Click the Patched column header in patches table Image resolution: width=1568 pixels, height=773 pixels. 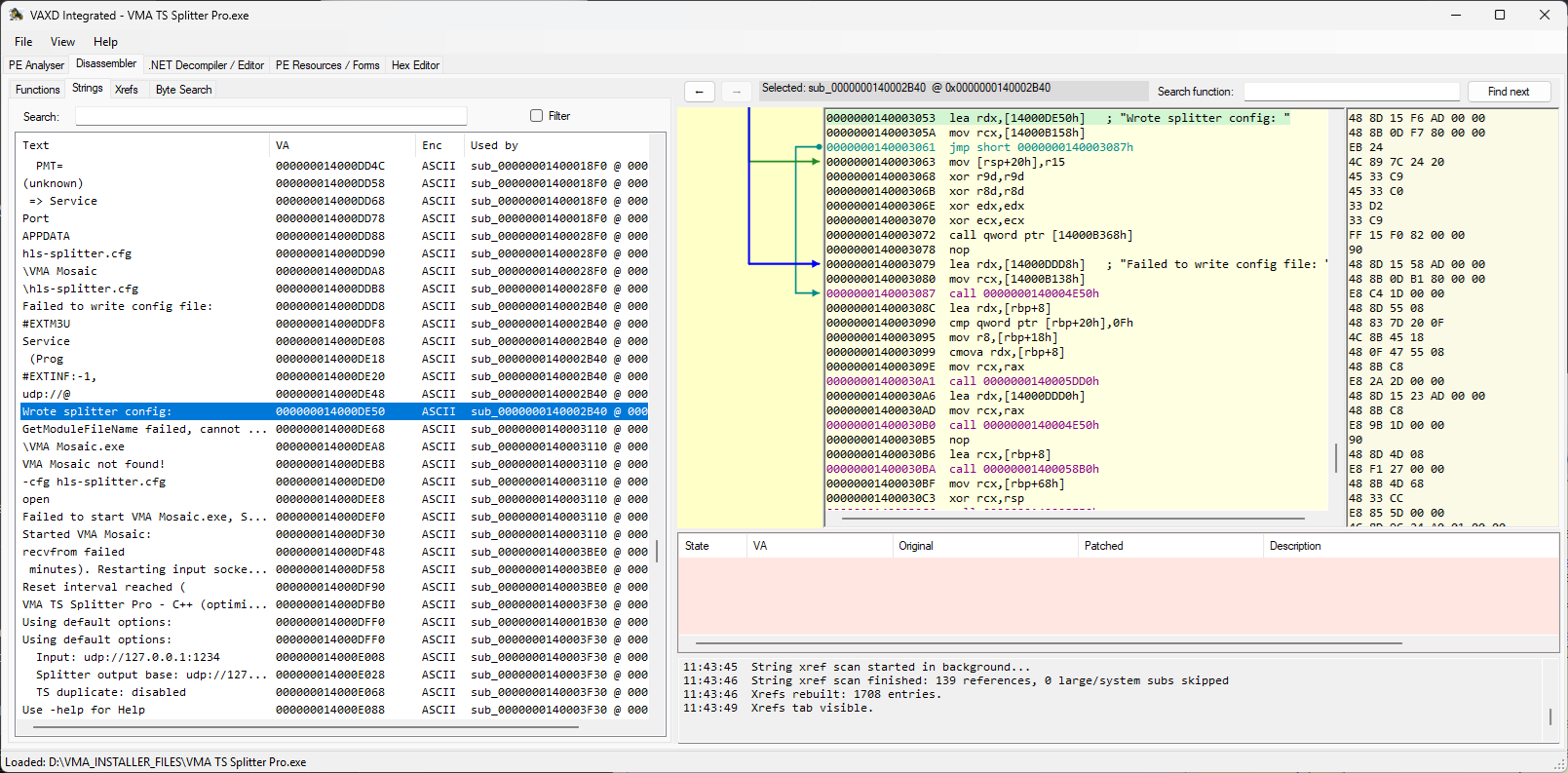pos(1169,546)
